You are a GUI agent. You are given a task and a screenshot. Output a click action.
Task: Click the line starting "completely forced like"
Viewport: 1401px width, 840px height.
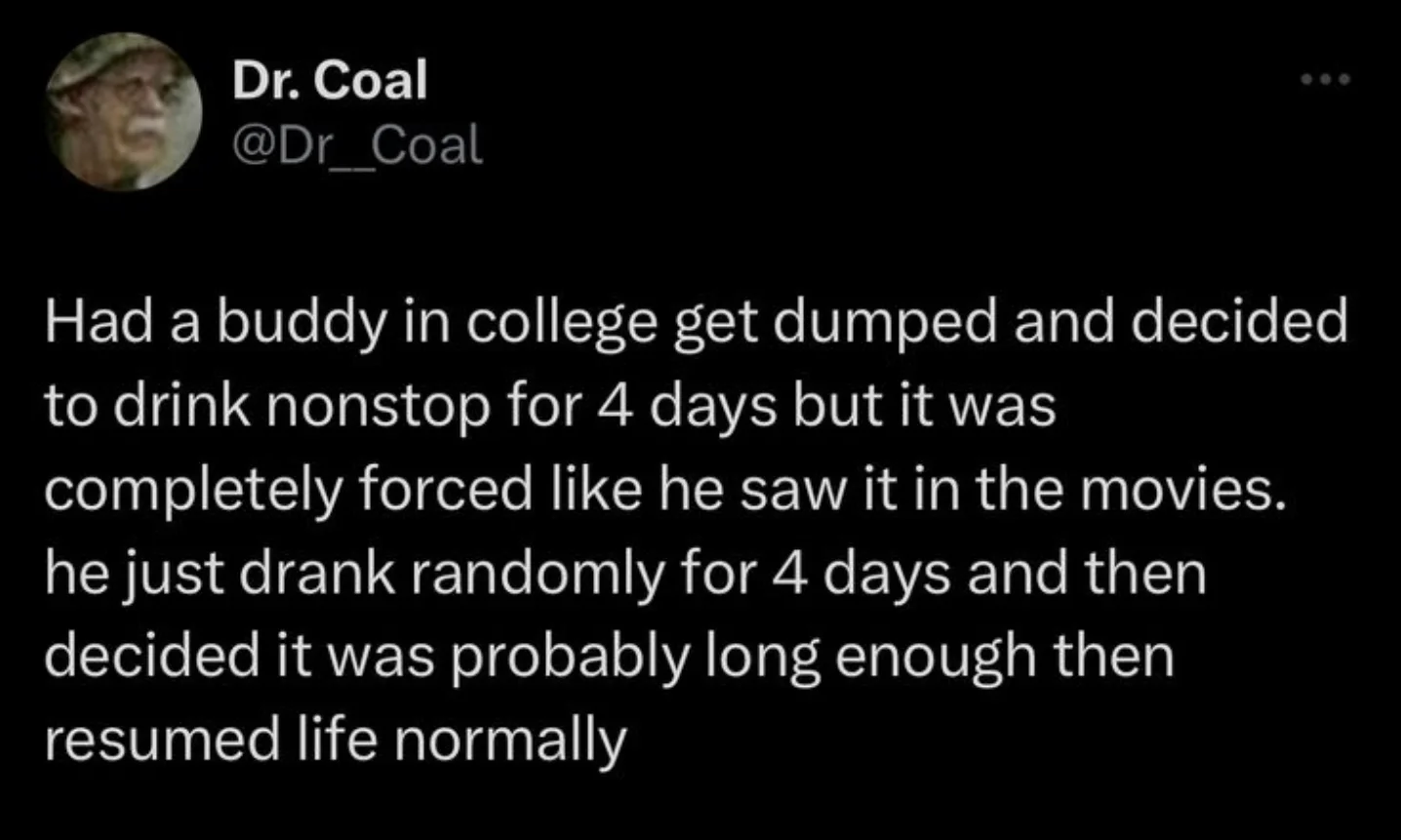click(x=662, y=490)
